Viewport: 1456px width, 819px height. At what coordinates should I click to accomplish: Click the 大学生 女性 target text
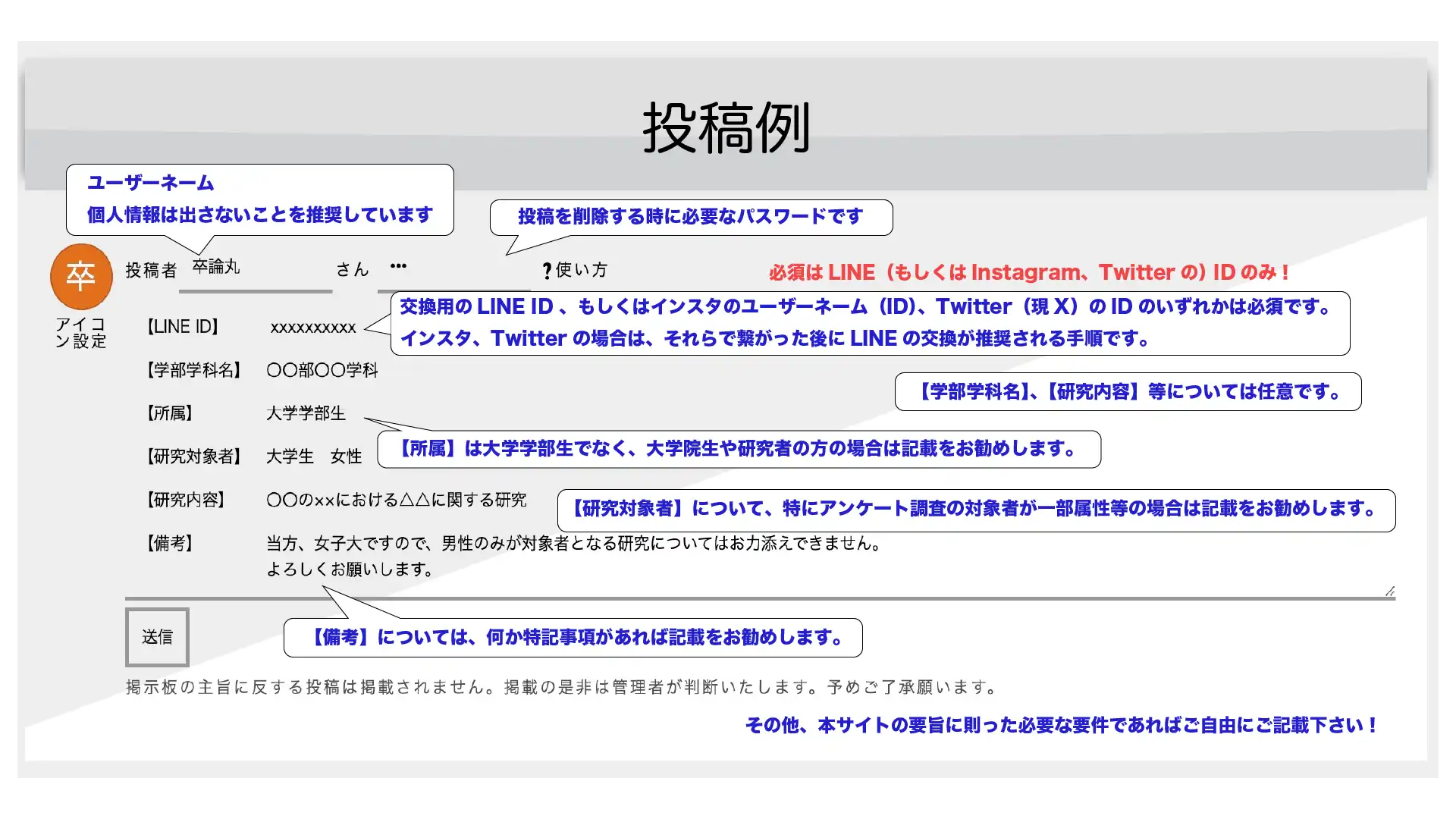coord(314,457)
